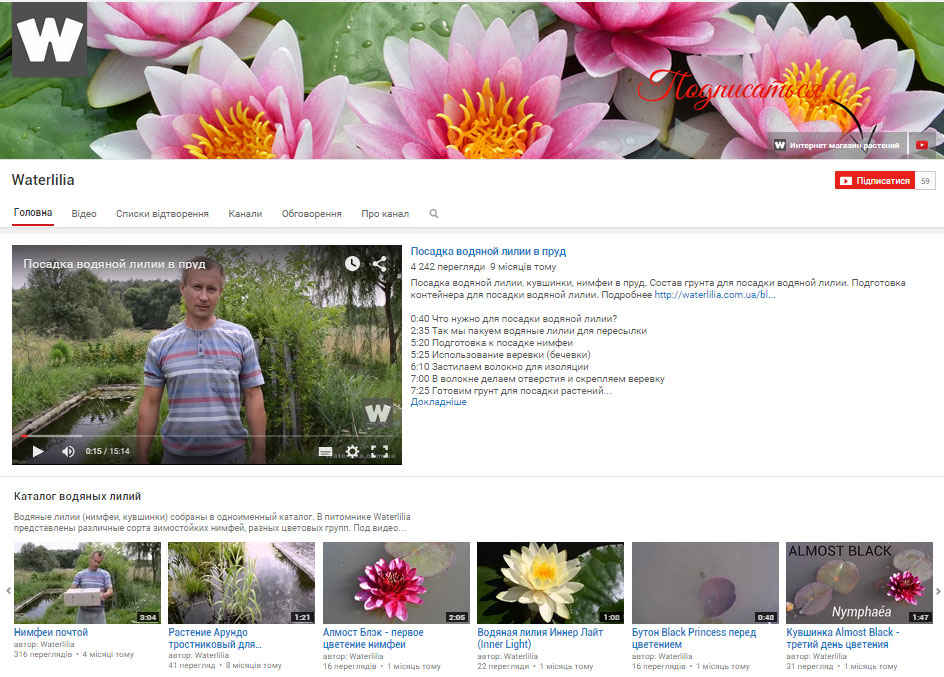Jump to timestamp 7:25 in description
Viewport: 944px width, 677px height.
pos(420,391)
